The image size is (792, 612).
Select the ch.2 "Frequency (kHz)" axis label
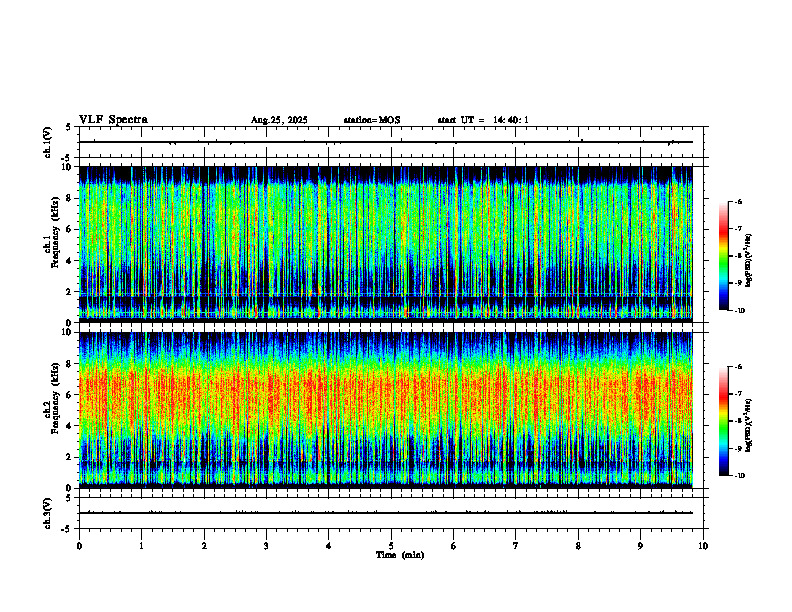click(x=55, y=398)
